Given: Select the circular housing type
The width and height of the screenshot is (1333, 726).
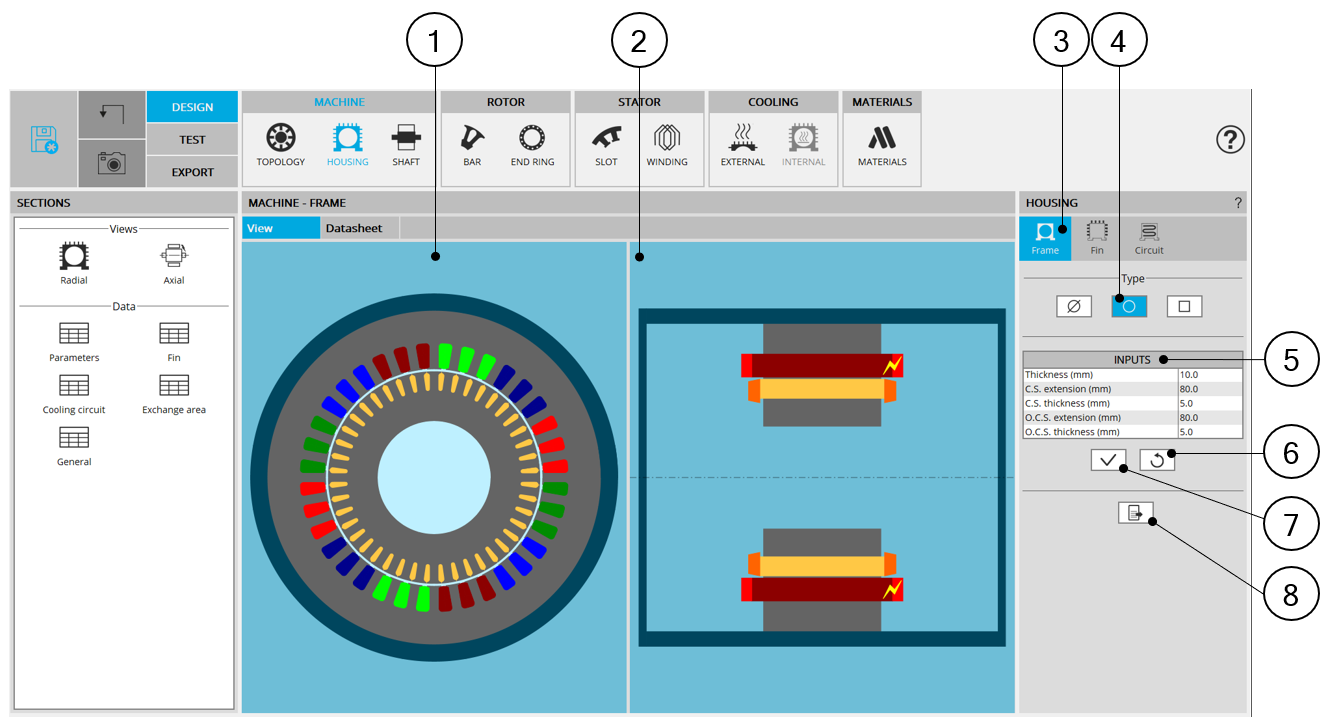Looking at the screenshot, I should pos(1129,307).
